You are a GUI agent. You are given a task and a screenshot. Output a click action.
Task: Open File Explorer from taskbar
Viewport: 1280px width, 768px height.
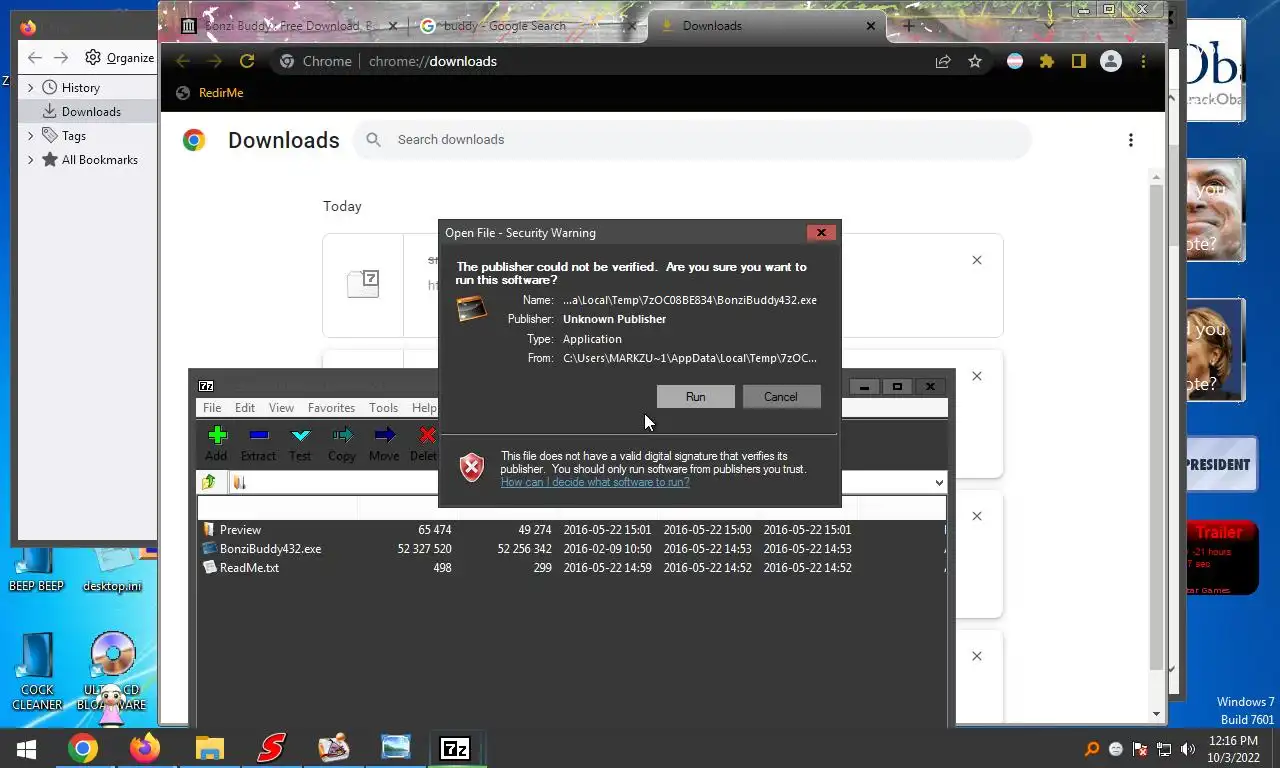(209, 748)
